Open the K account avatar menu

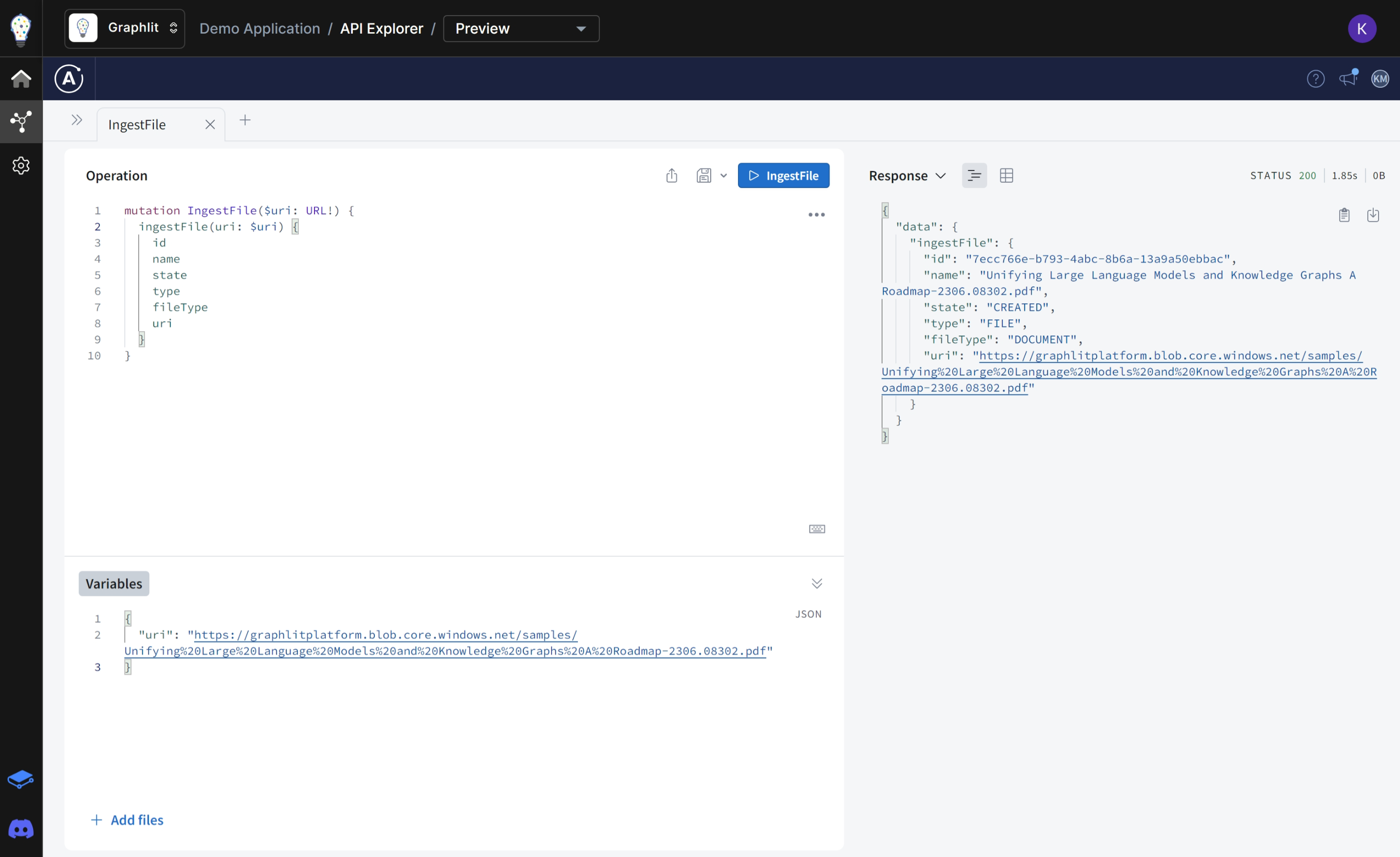pos(1362,28)
